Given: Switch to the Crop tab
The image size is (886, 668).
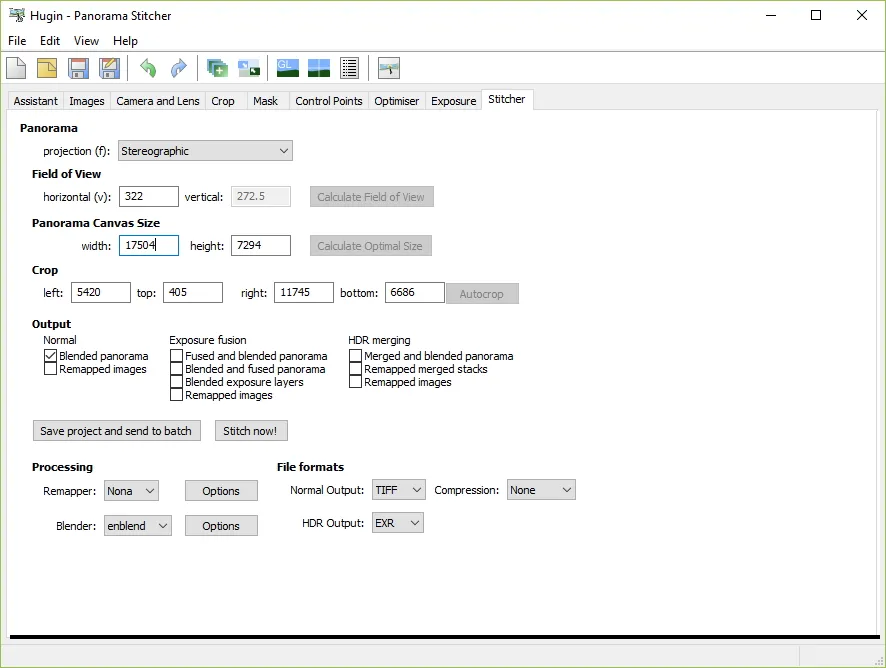Looking at the screenshot, I should click(x=223, y=101).
